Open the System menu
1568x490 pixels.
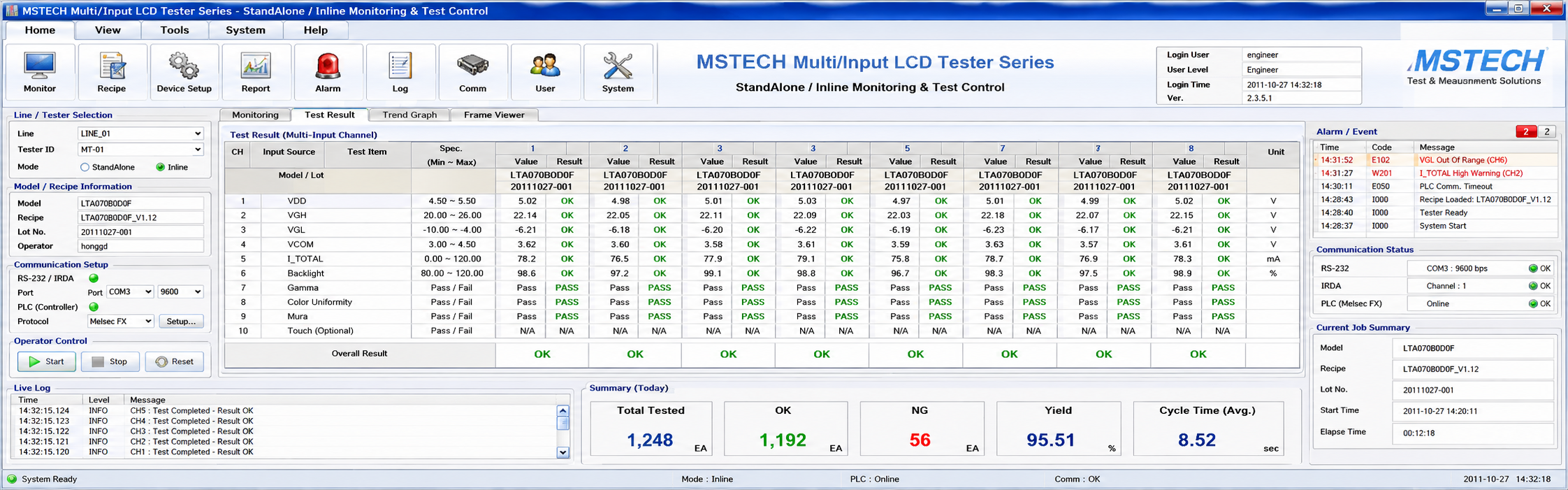(245, 30)
